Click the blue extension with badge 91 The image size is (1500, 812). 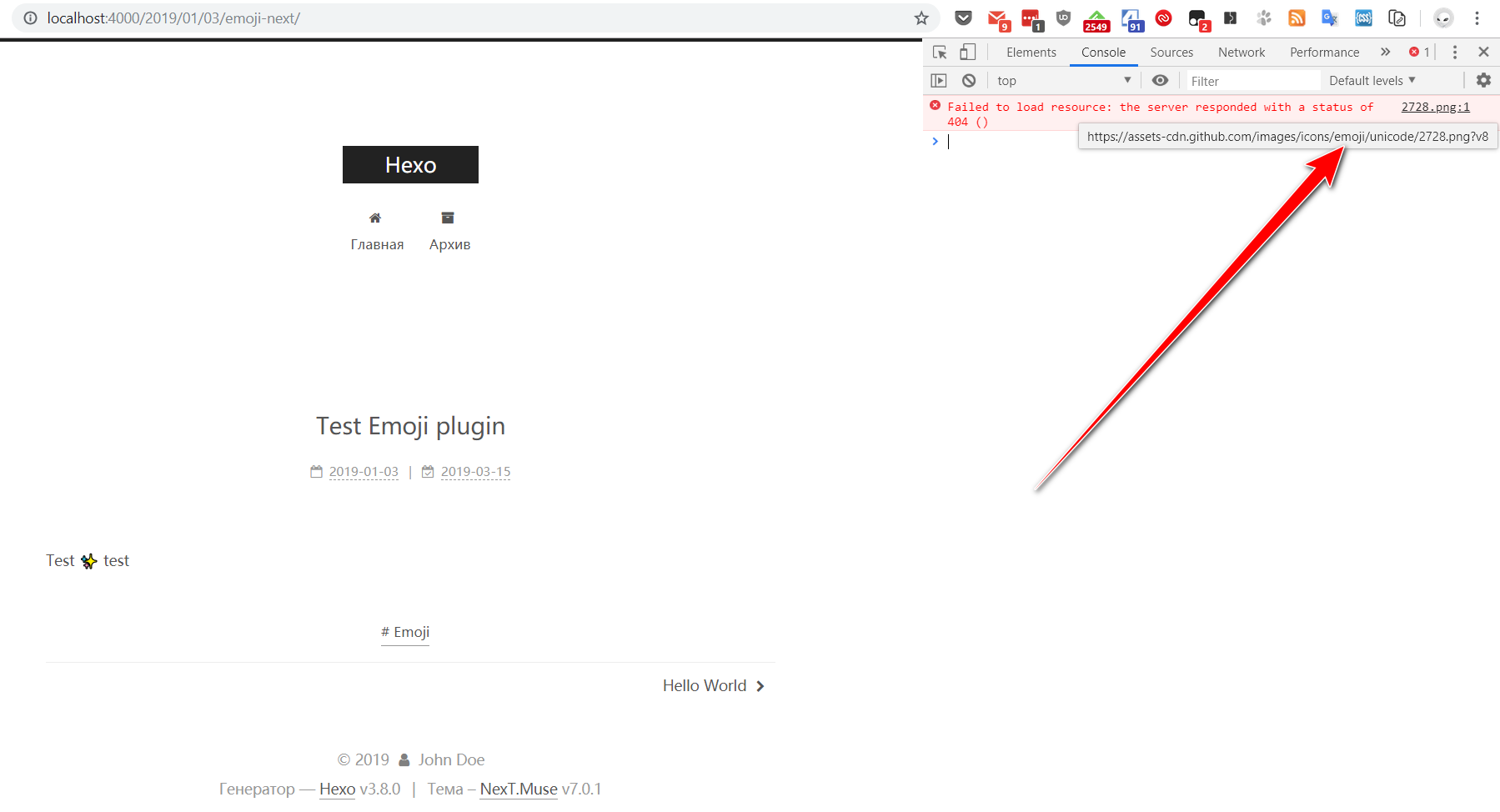click(1131, 19)
